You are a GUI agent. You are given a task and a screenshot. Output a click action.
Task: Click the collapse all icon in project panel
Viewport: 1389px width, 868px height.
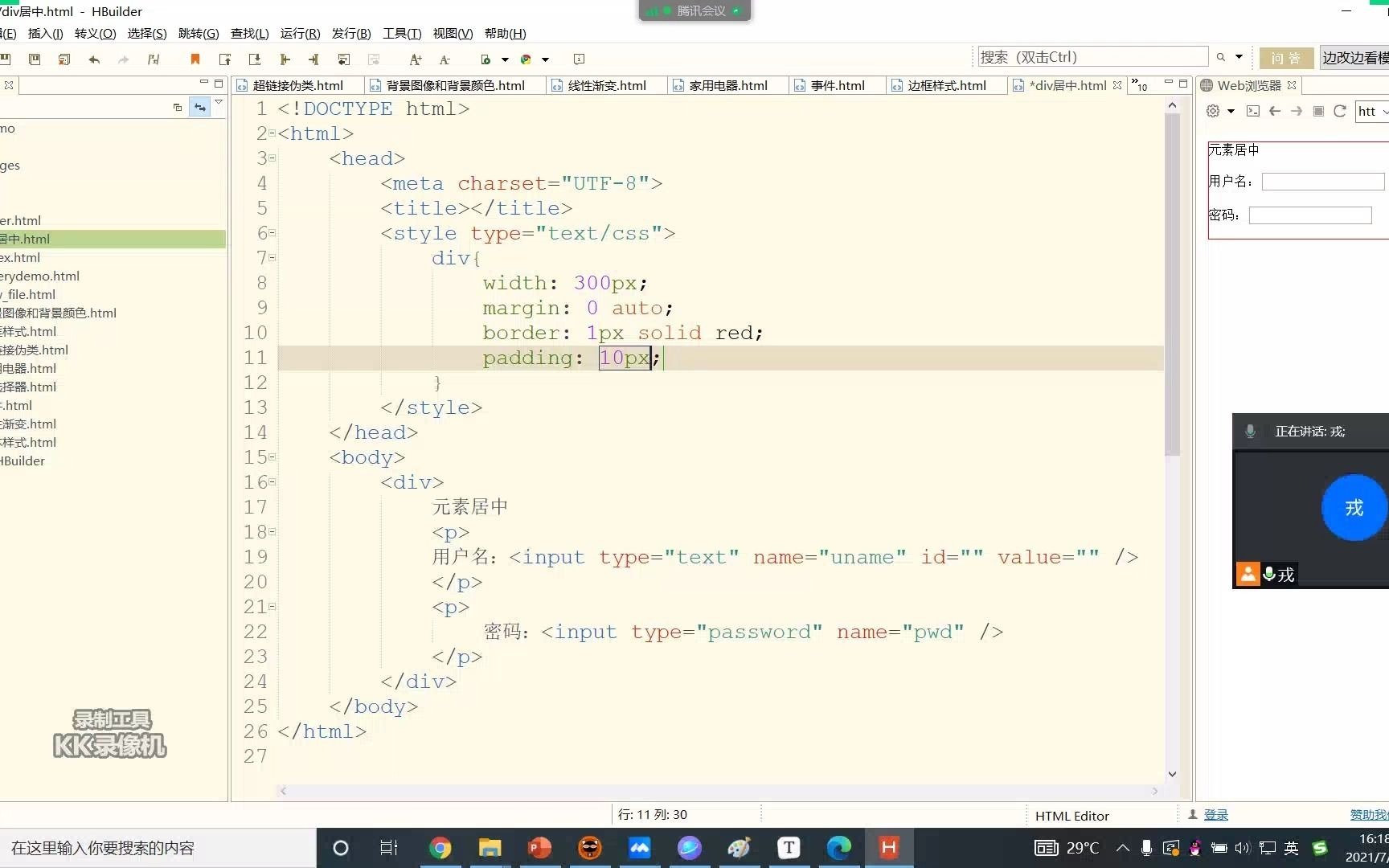click(178, 107)
